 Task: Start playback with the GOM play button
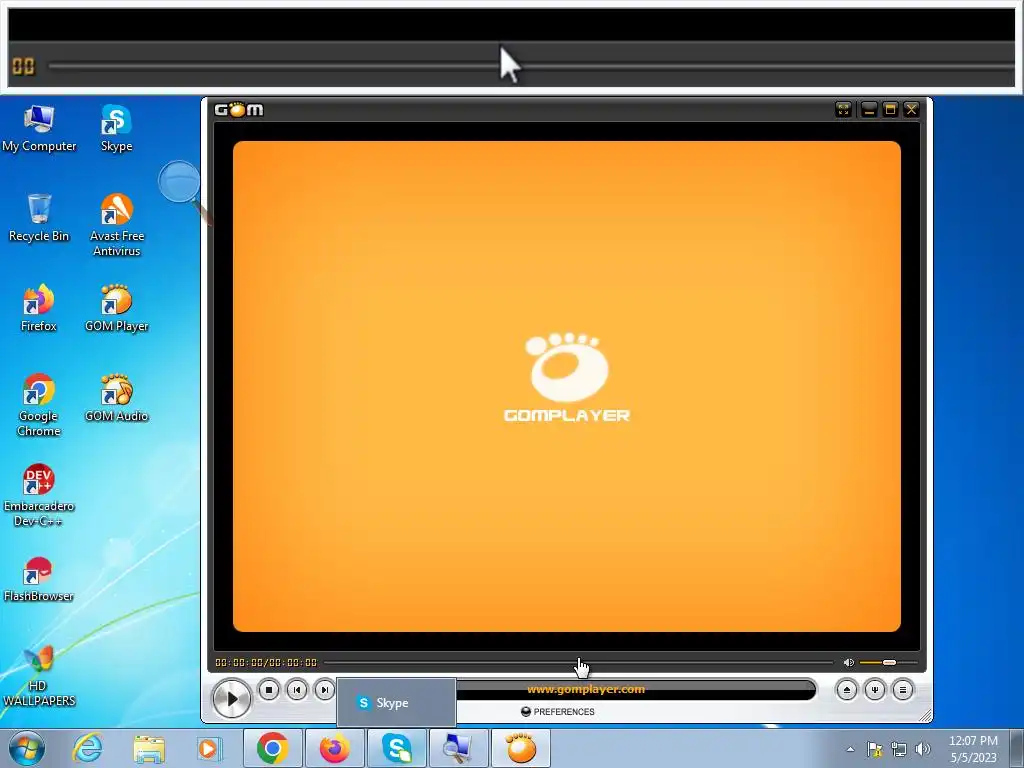[232, 699]
